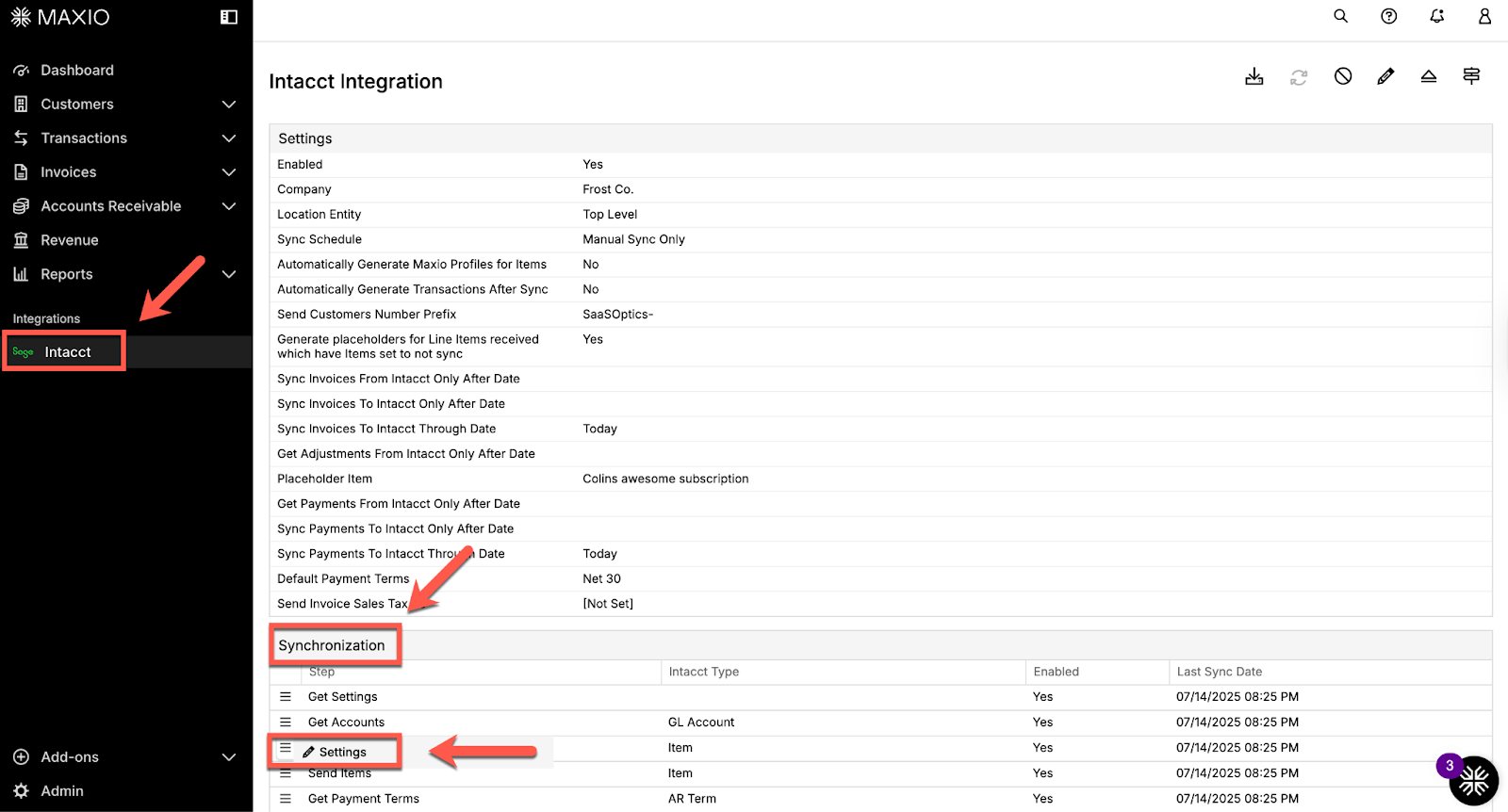Click drag handle for Get Accounts row

pyautogui.click(x=286, y=723)
